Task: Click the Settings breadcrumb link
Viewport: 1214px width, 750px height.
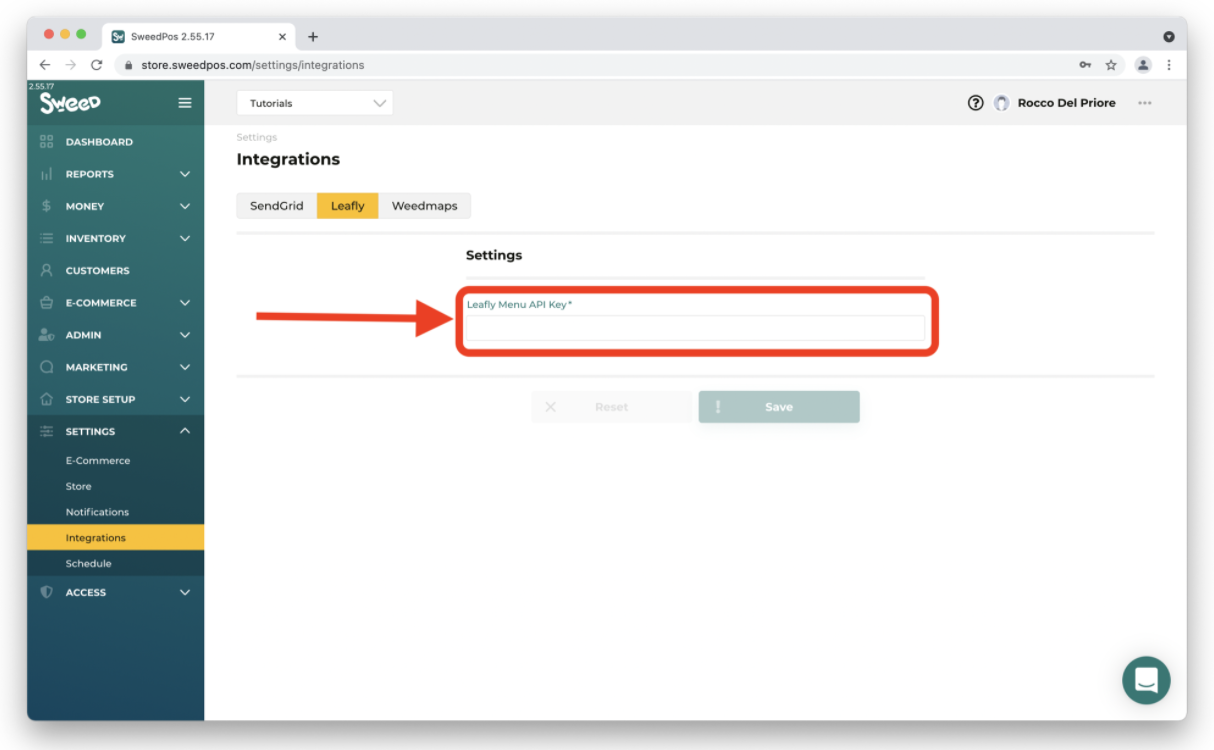Action: 257,137
